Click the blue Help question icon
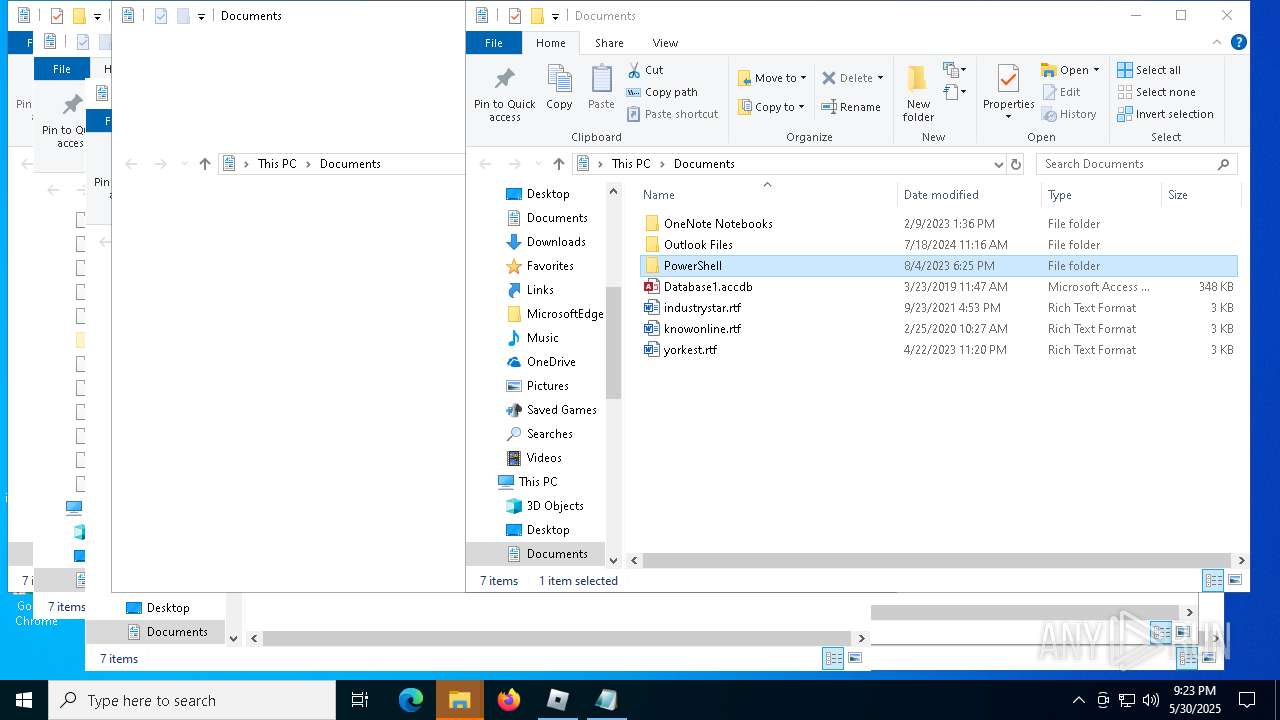 pos(1238,43)
